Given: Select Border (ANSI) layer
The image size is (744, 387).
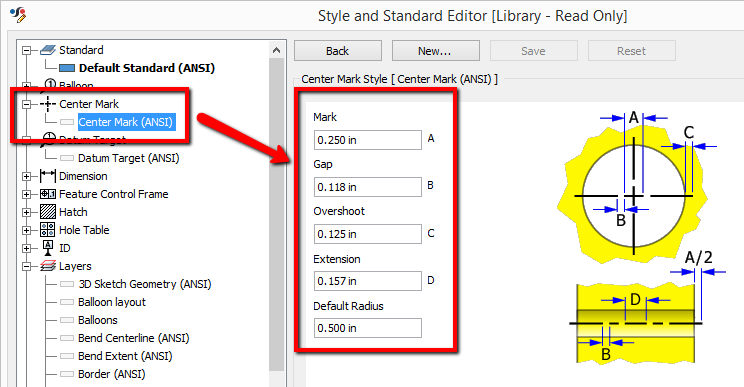Looking at the screenshot, I should pos(112,374).
